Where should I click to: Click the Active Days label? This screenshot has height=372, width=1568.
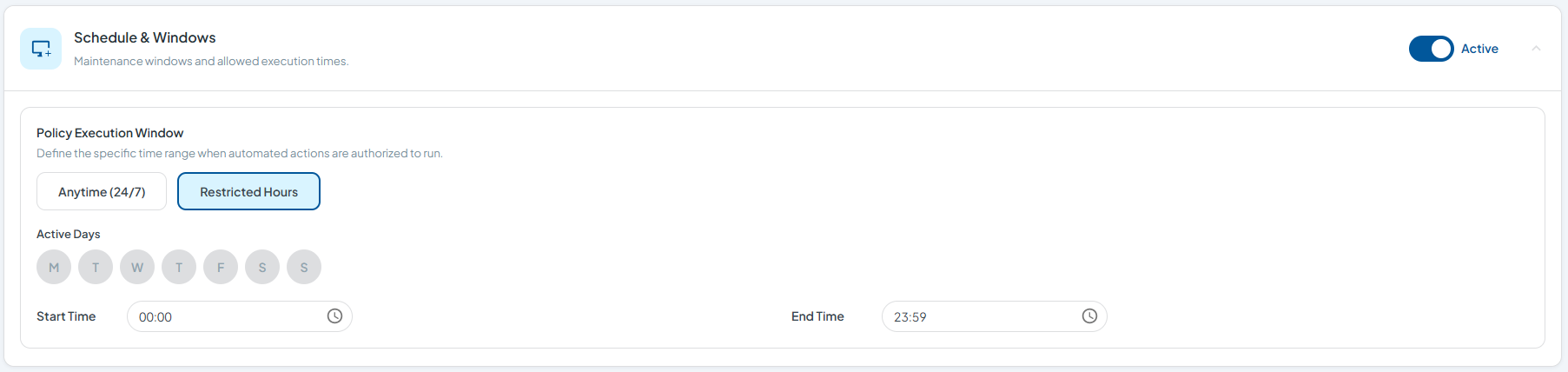coord(68,234)
